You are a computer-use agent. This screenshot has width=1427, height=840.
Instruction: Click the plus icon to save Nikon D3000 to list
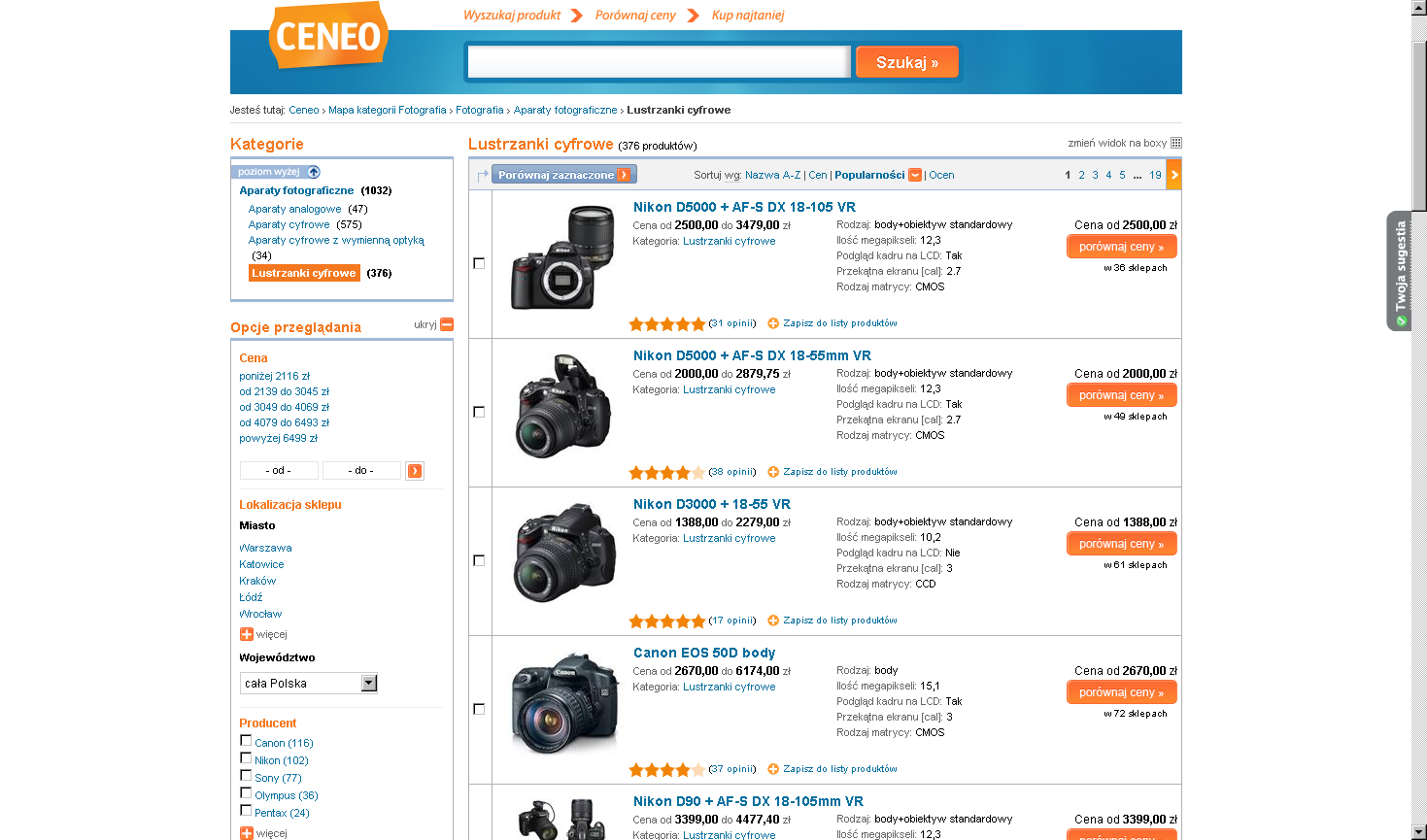[773, 621]
